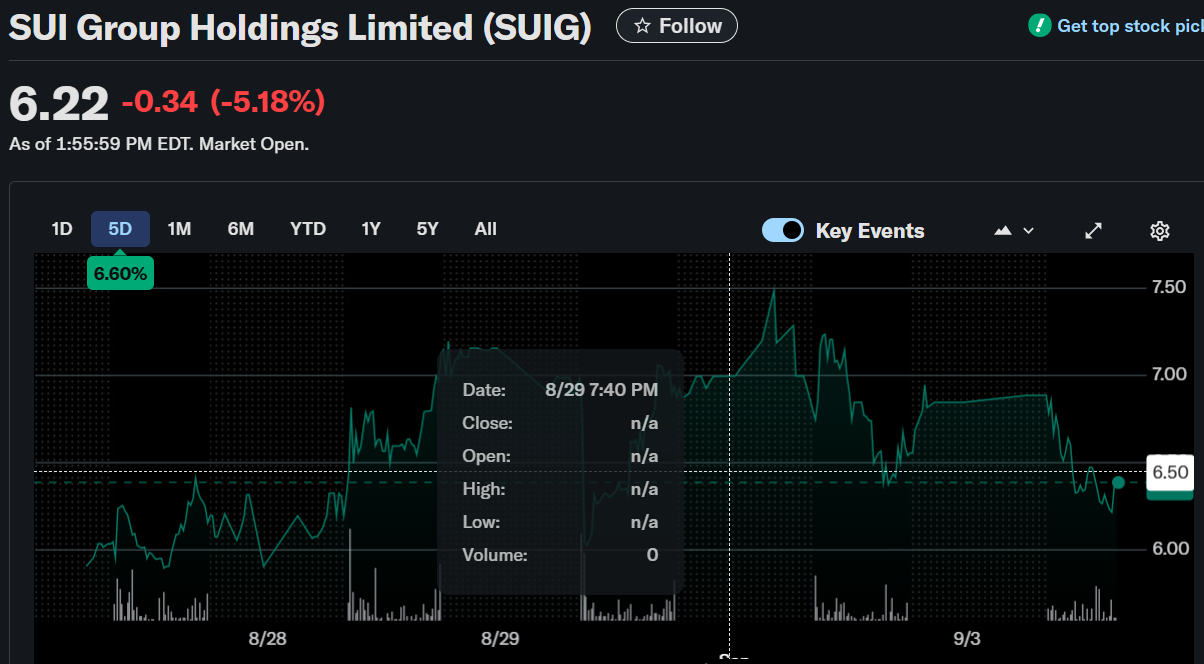This screenshot has width=1204, height=664.
Task: Click the 6.50 crosshair price label
Action: [1170, 472]
